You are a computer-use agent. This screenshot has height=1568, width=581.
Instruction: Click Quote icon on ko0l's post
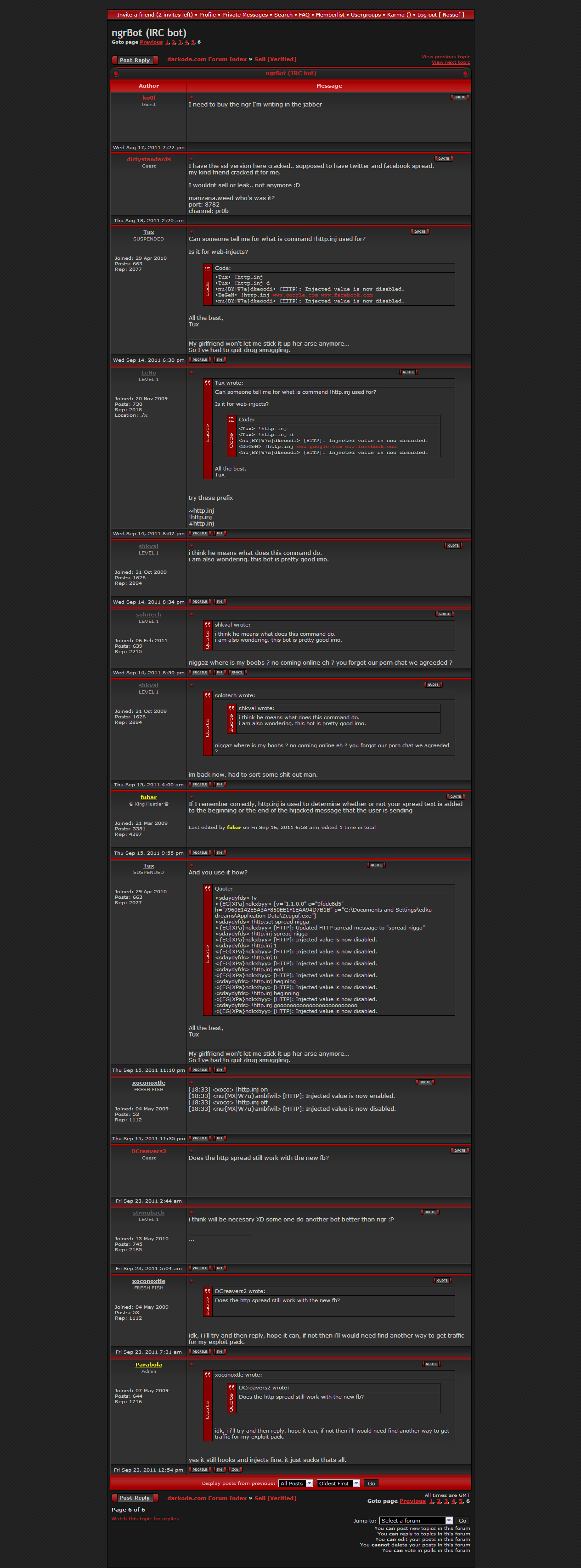(459, 97)
